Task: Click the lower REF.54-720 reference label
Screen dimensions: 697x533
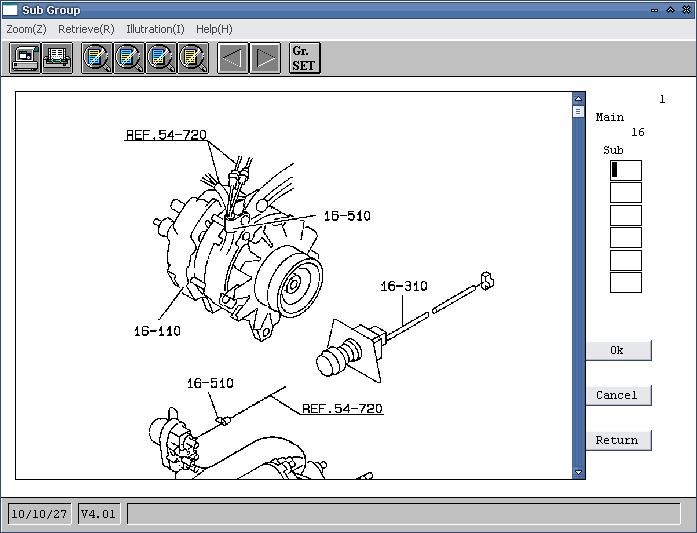Action: [x=342, y=409]
